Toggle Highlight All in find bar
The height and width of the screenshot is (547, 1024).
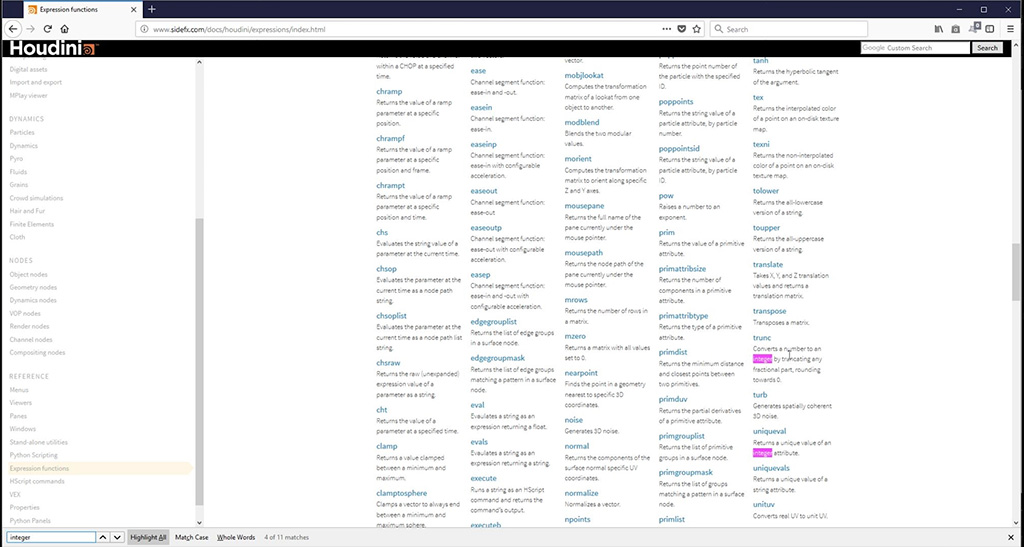(x=148, y=537)
